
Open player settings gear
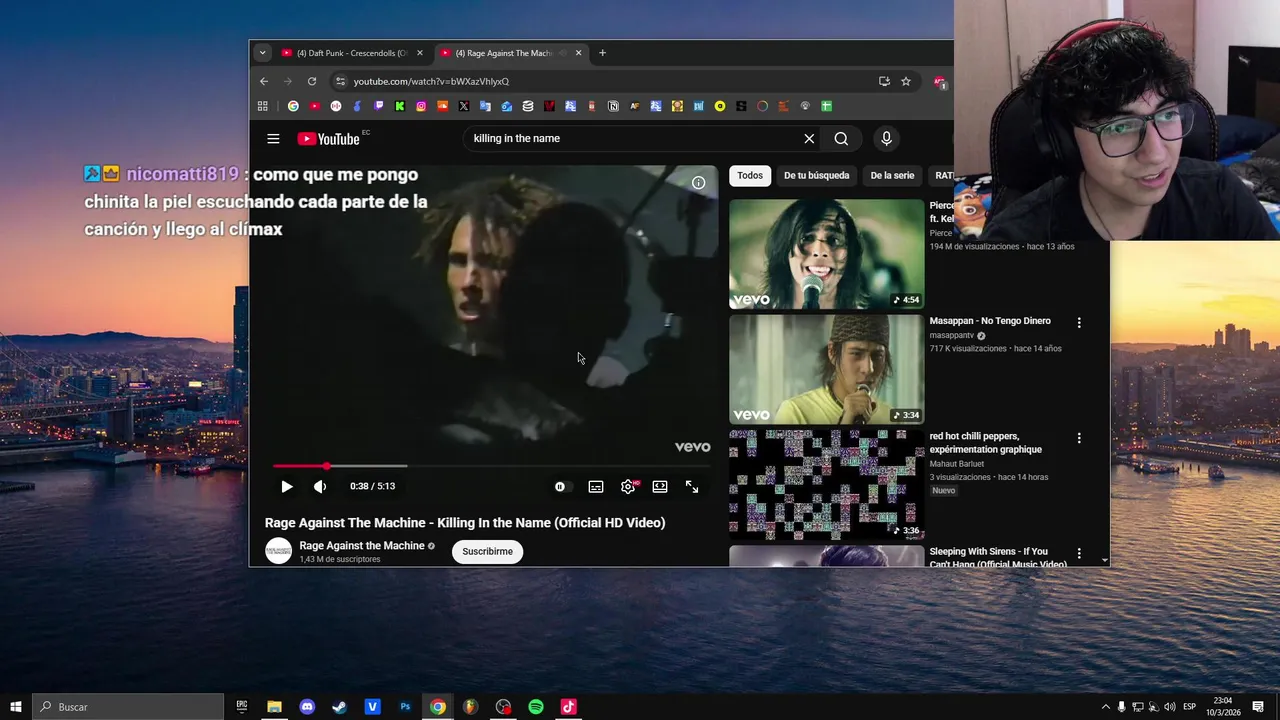click(628, 487)
